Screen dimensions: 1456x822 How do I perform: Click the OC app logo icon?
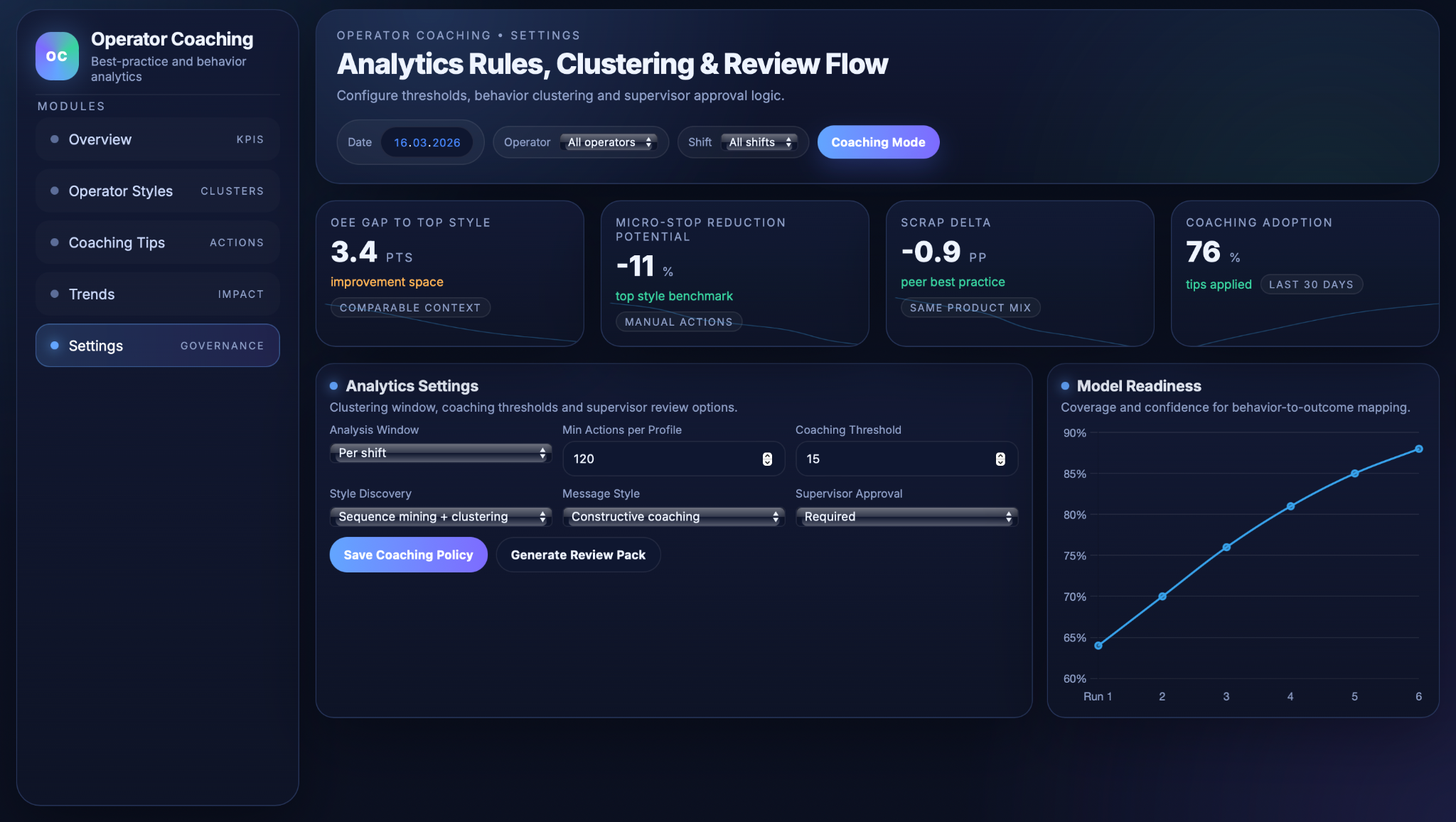57,56
